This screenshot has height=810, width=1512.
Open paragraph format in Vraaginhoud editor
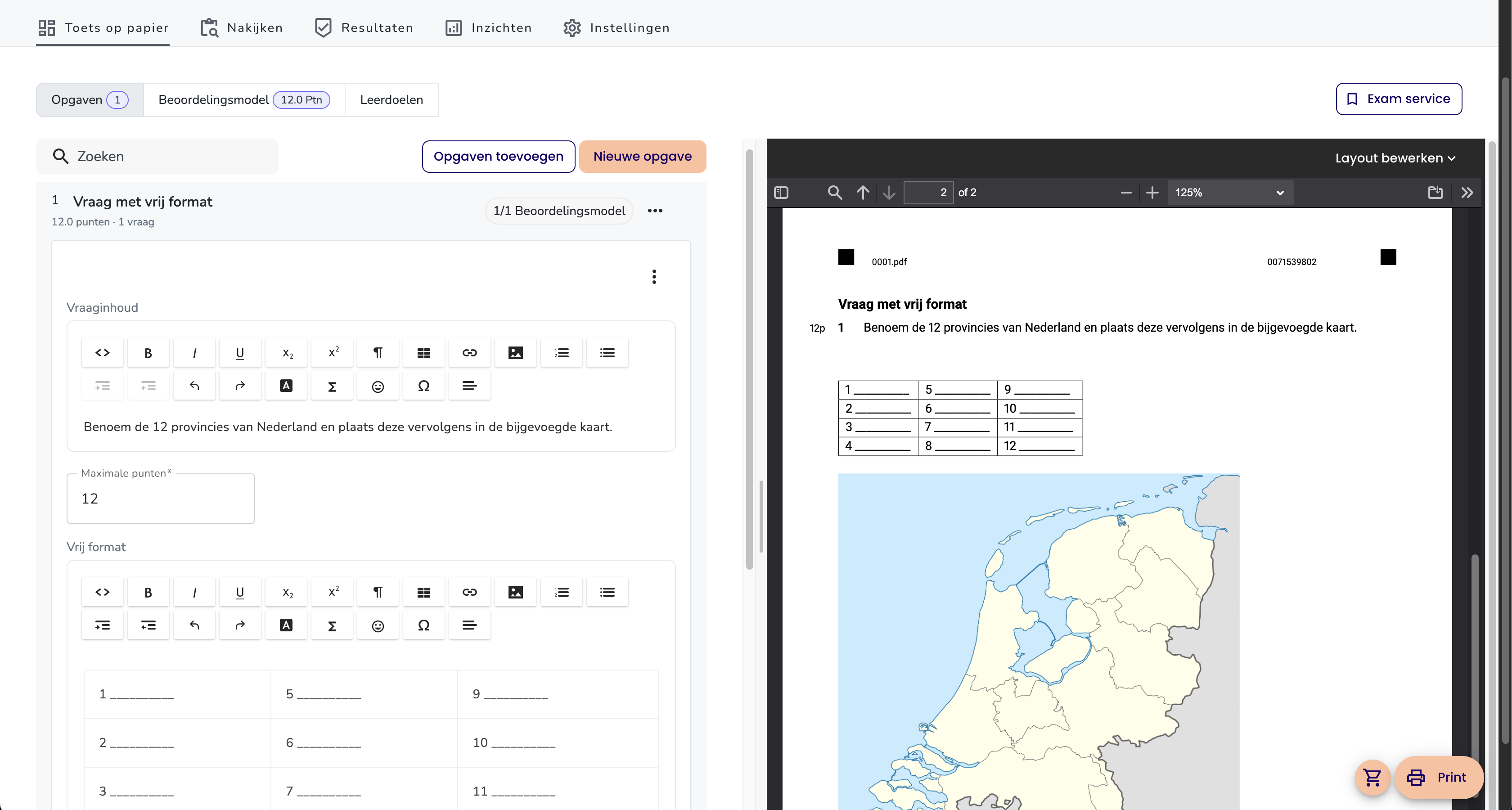(x=378, y=353)
